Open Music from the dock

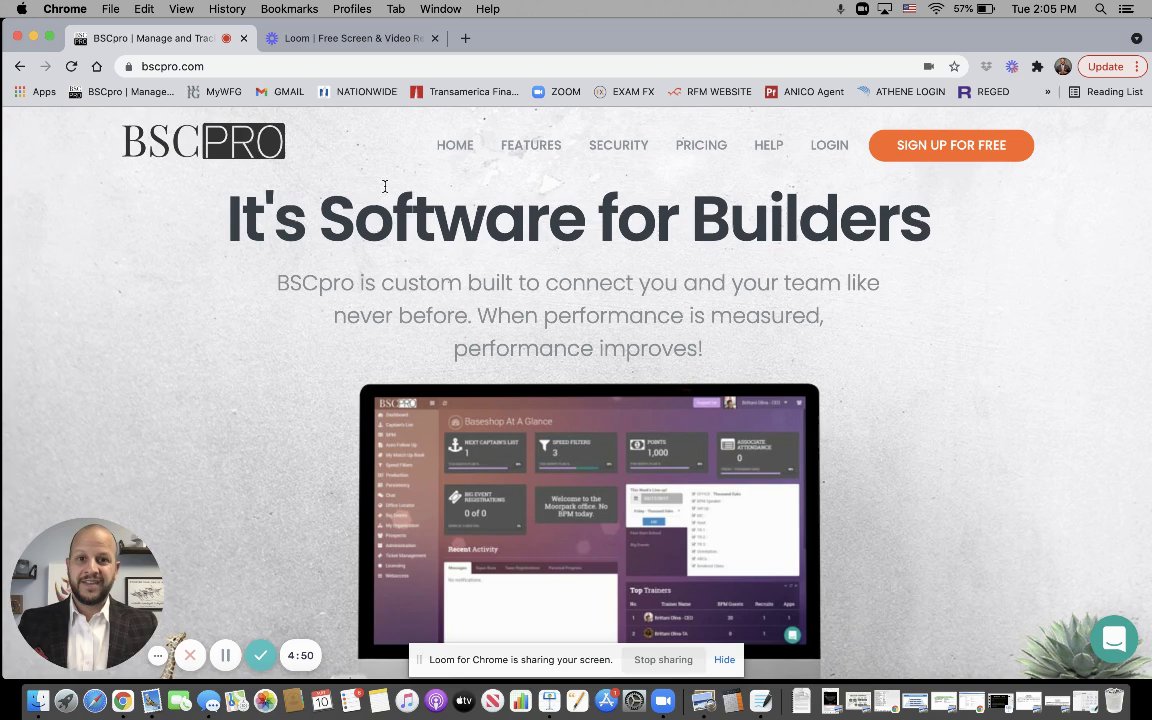coord(407,700)
